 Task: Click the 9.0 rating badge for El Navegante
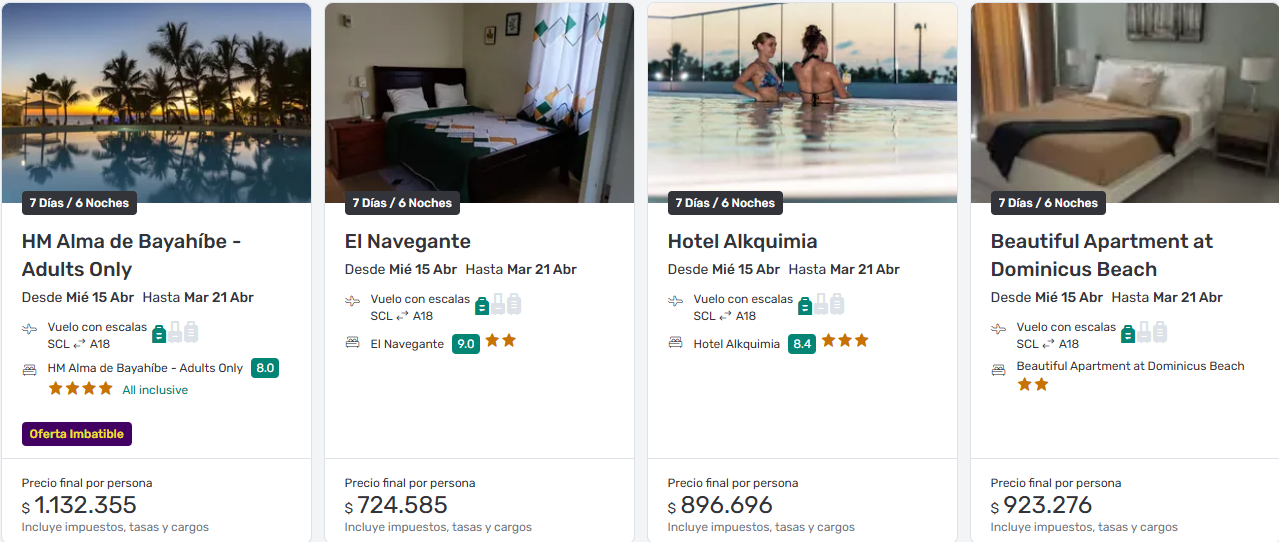pyautogui.click(x=466, y=343)
